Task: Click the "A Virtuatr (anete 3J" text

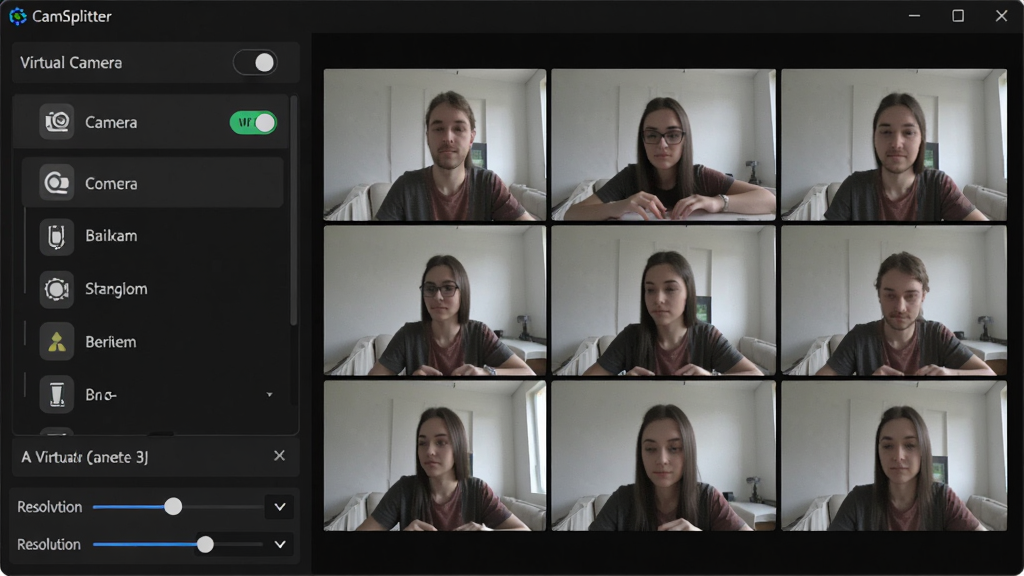Action: [85, 457]
